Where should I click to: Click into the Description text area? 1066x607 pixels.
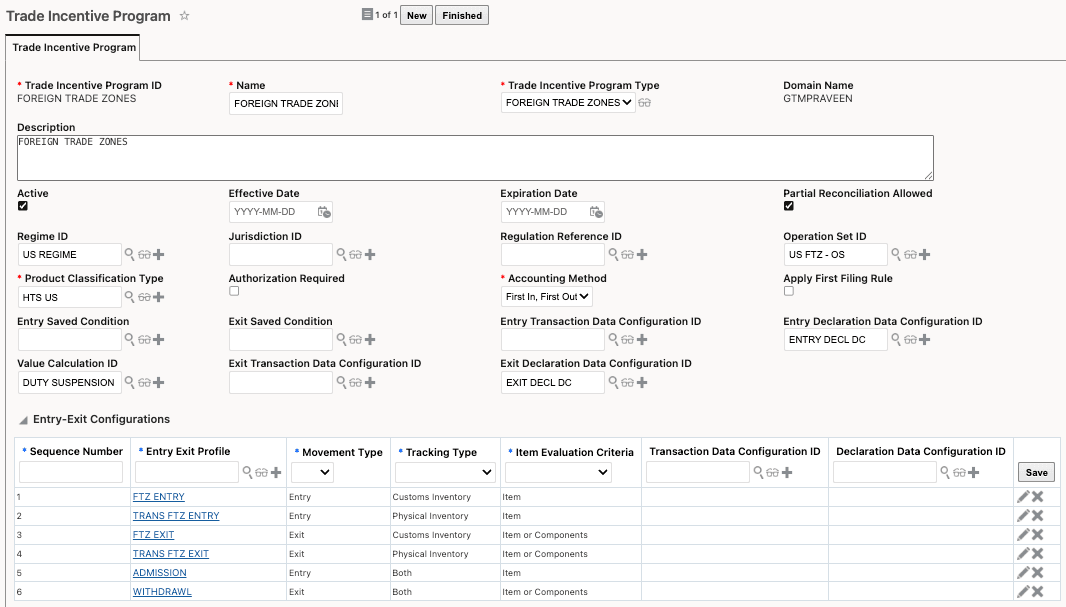click(x=475, y=158)
